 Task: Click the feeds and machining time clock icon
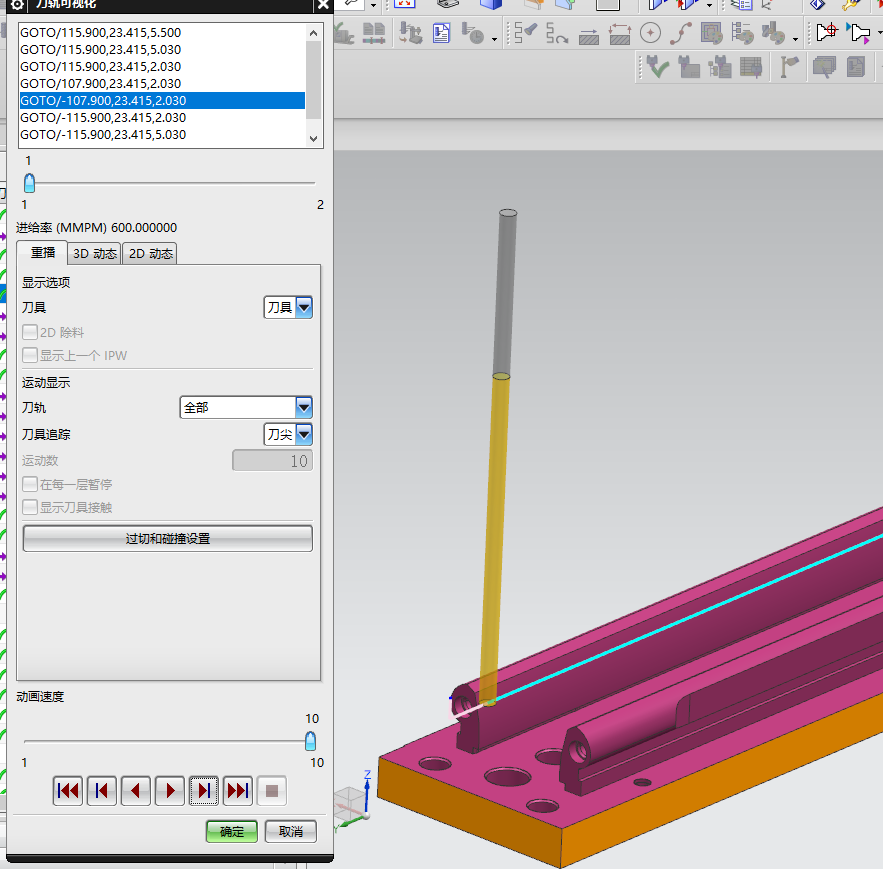pyautogui.click(x=472, y=33)
